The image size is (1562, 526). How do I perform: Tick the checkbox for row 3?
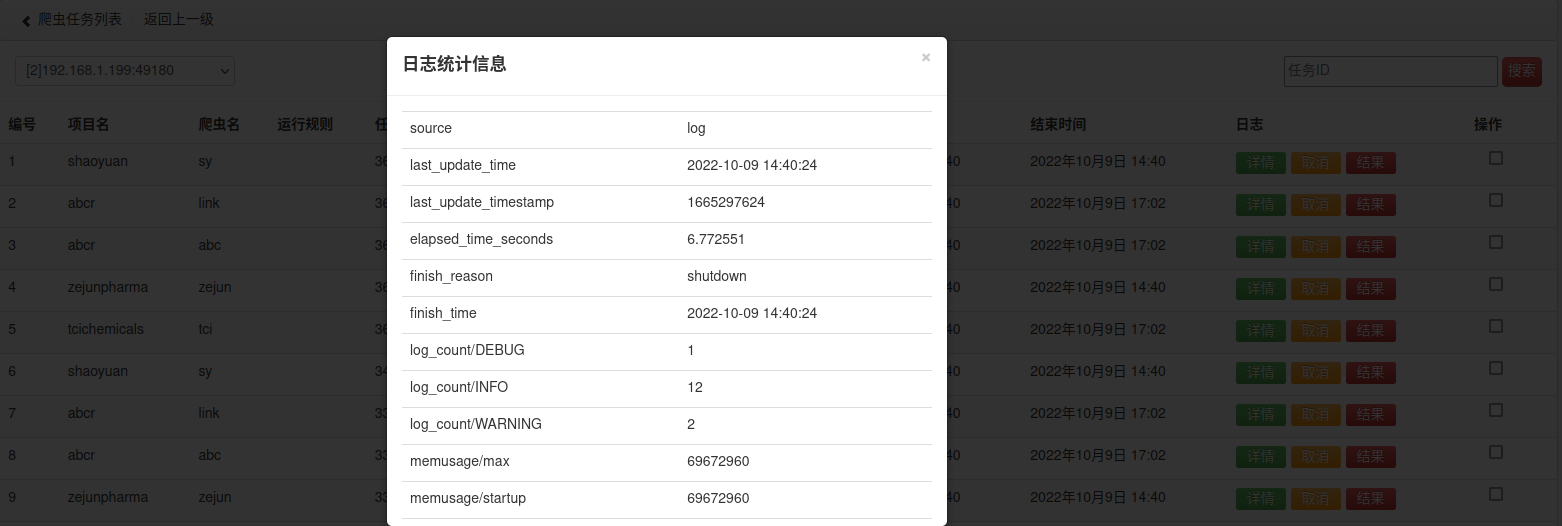(1496, 242)
